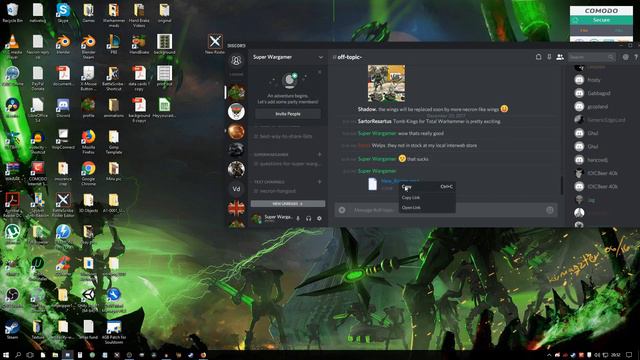This screenshot has width=640, height=360.
Task: Open Task View on the taskbar
Action: pyautogui.click(x=30, y=355)
